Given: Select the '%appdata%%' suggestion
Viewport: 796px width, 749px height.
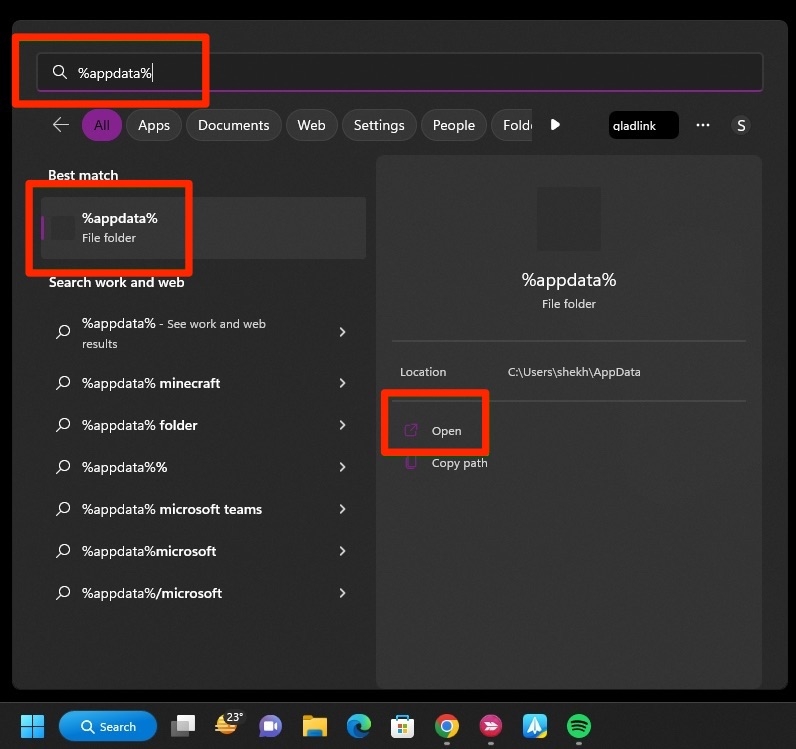Looking at the screenshot, I should (203, 467).
